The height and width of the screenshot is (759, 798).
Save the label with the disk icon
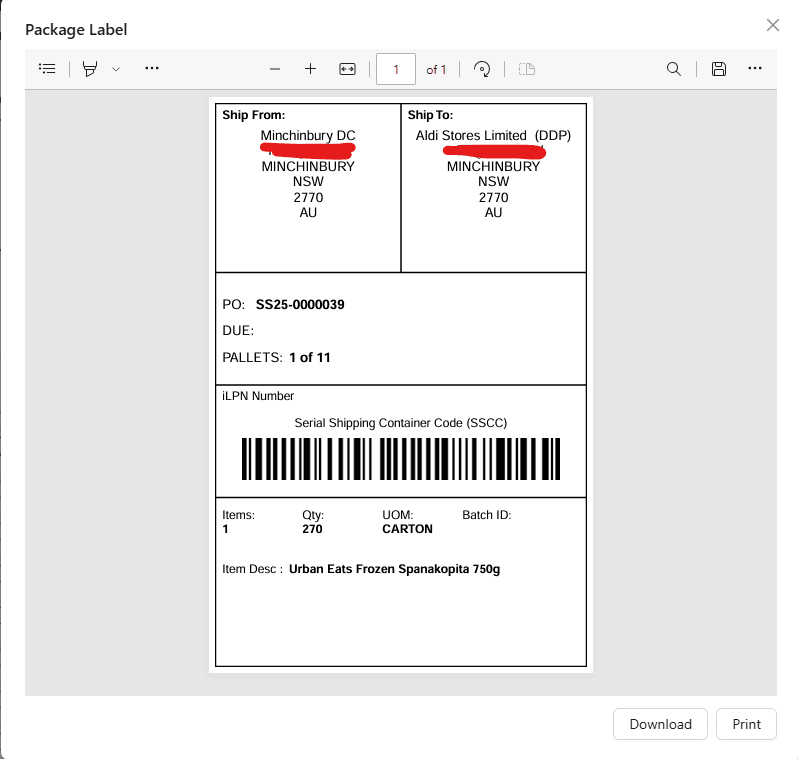point(718,69)
